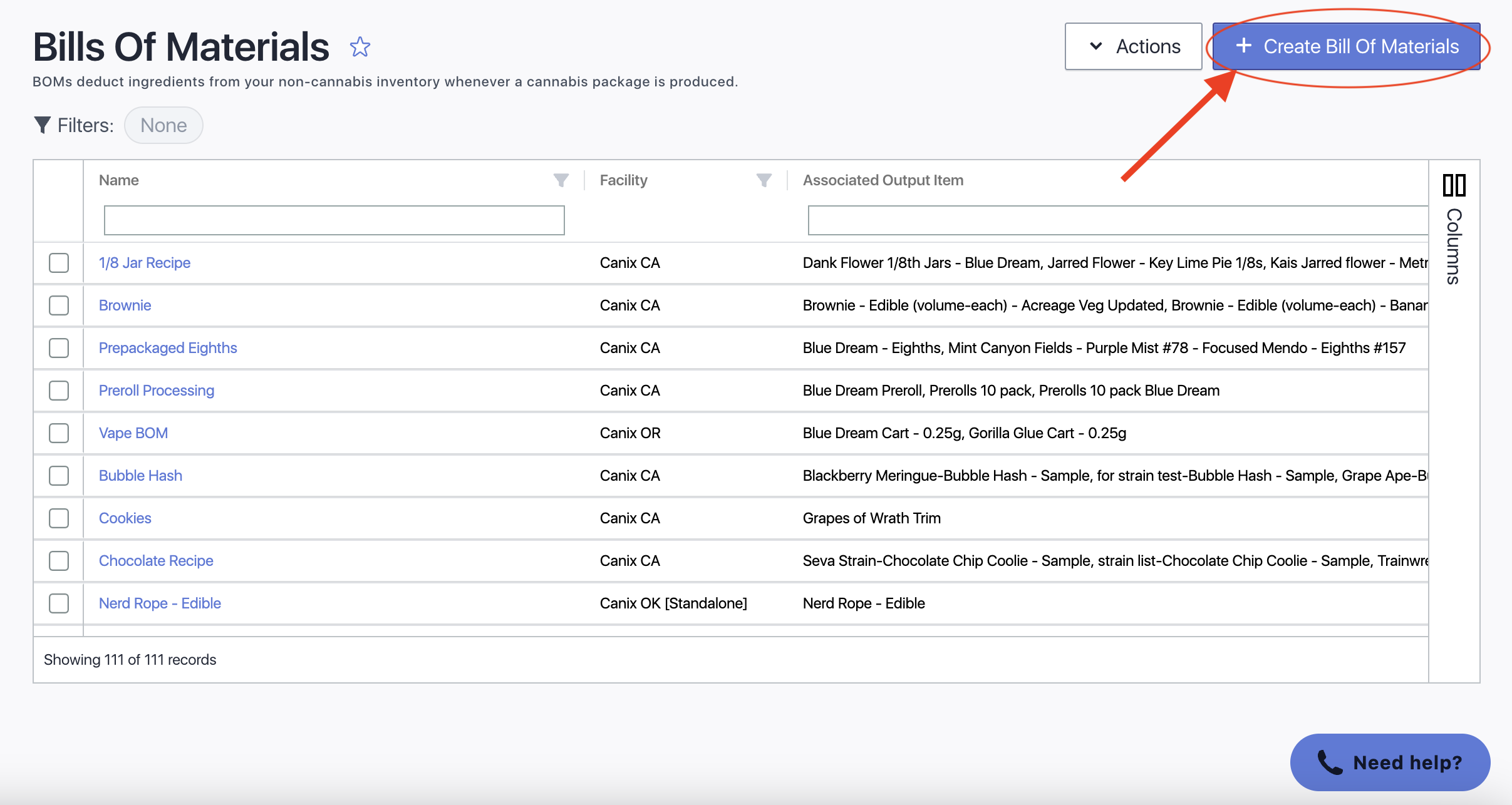Click the Filters funnel icon
The height and width of the screenshot is (805, 1512).
coord(42,125)
